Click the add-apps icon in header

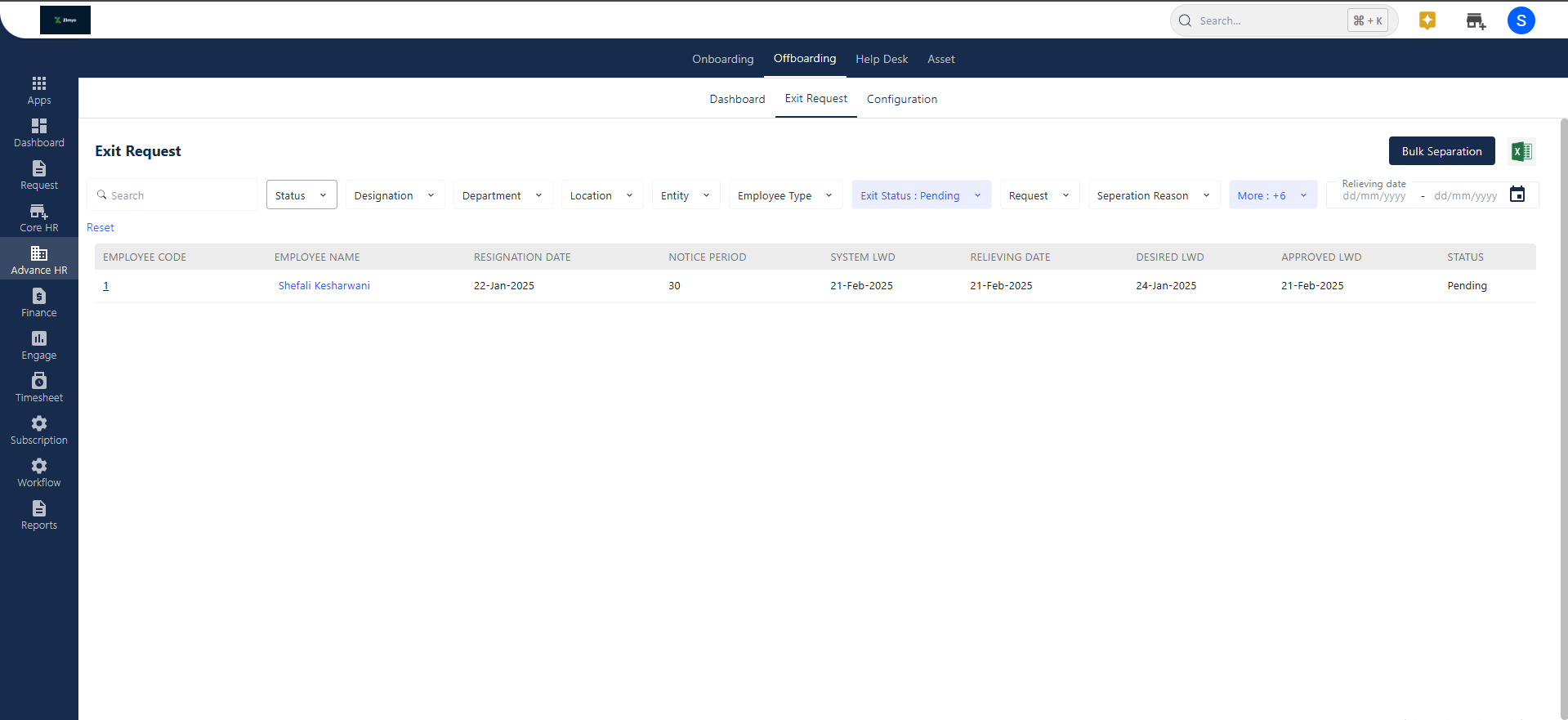pos(1476,21)
